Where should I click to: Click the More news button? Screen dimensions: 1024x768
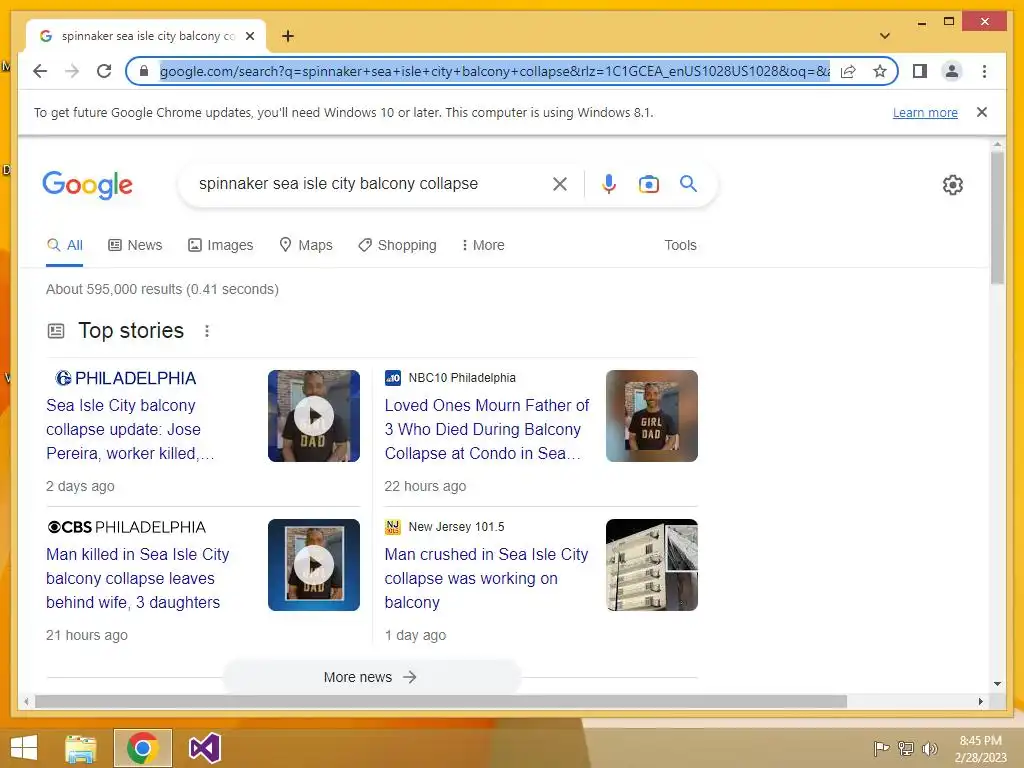pyautogui.click(x=371, y=677)
